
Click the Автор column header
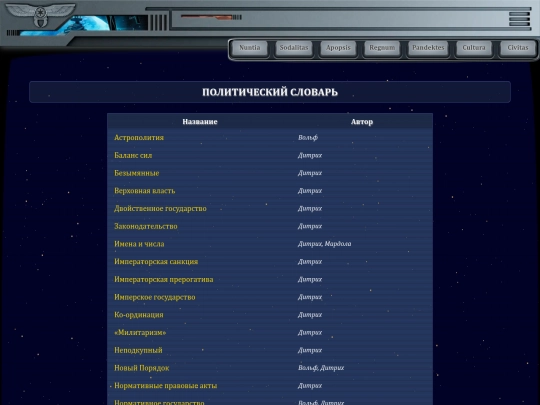pyautogui.click(x=362, y=122)
